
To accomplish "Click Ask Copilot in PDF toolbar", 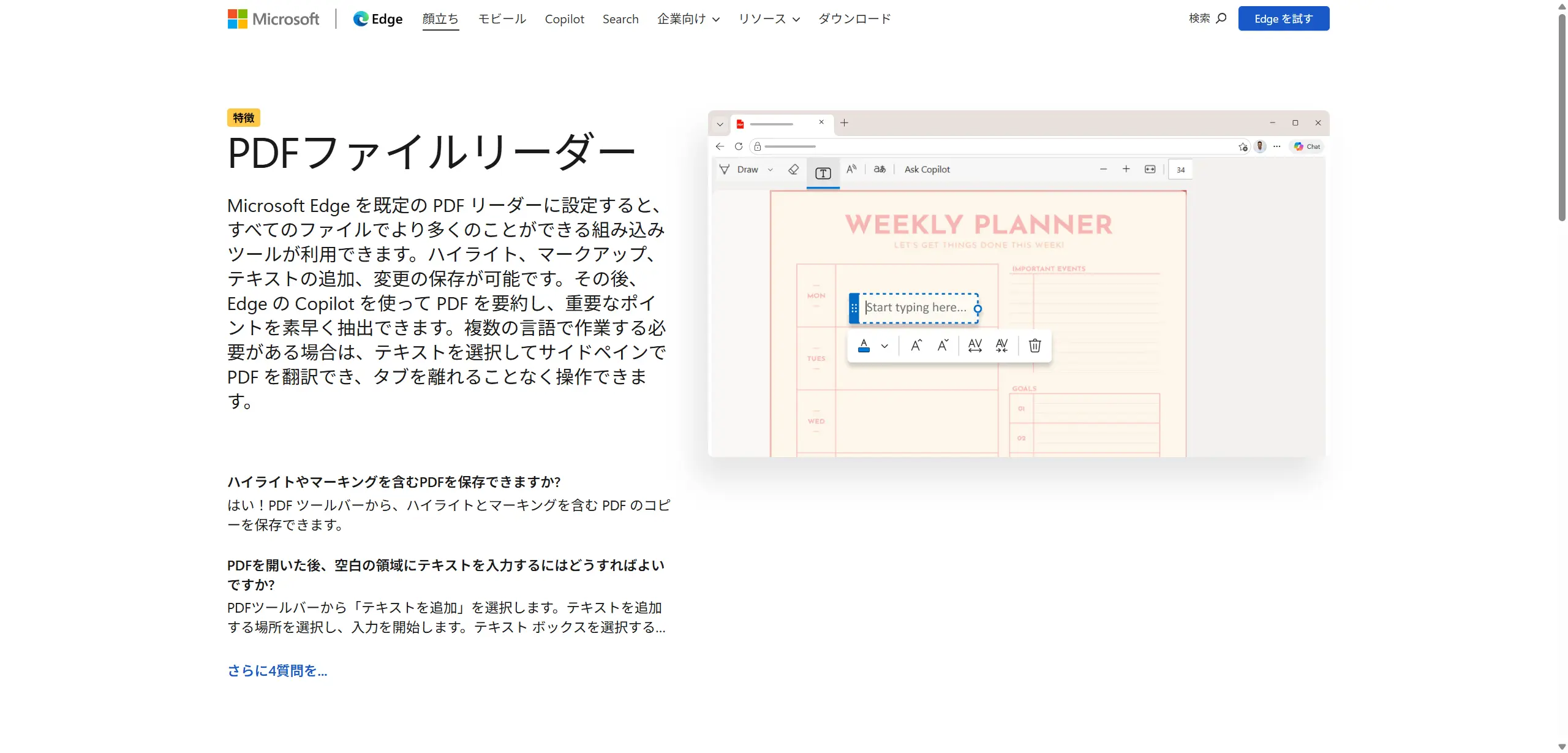I will 927,169.
